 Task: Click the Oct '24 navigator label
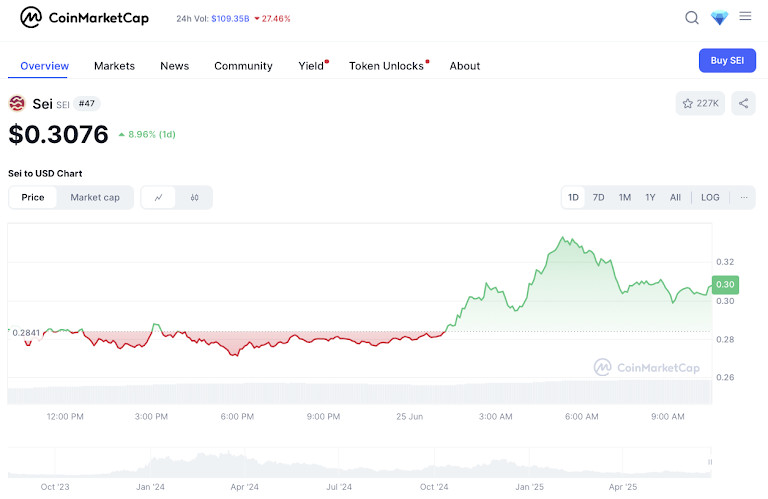click(434, 487)
